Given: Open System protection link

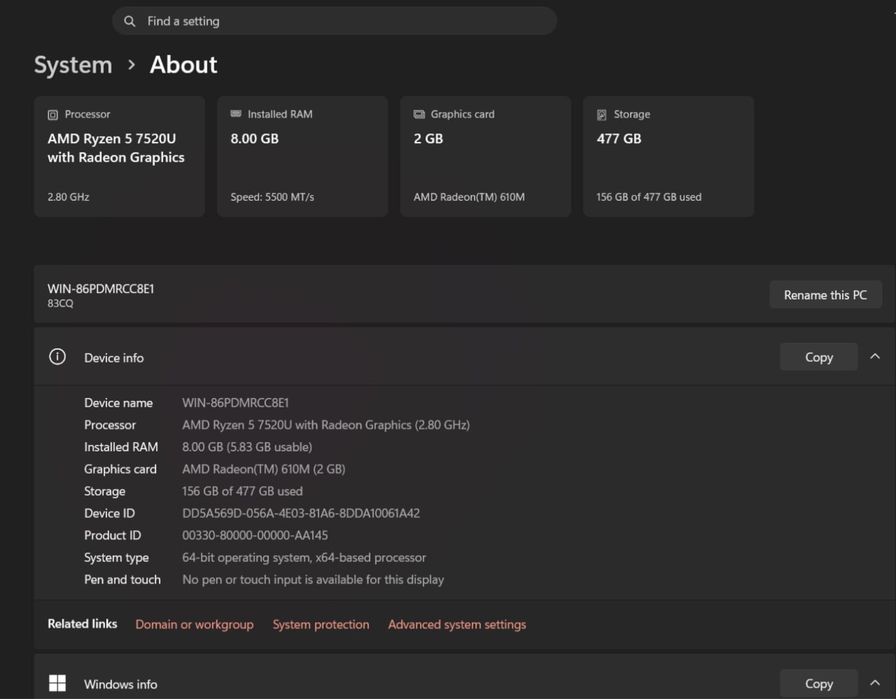Looking at the screenshot, I should pyautogui.click(x=321, y=625).
